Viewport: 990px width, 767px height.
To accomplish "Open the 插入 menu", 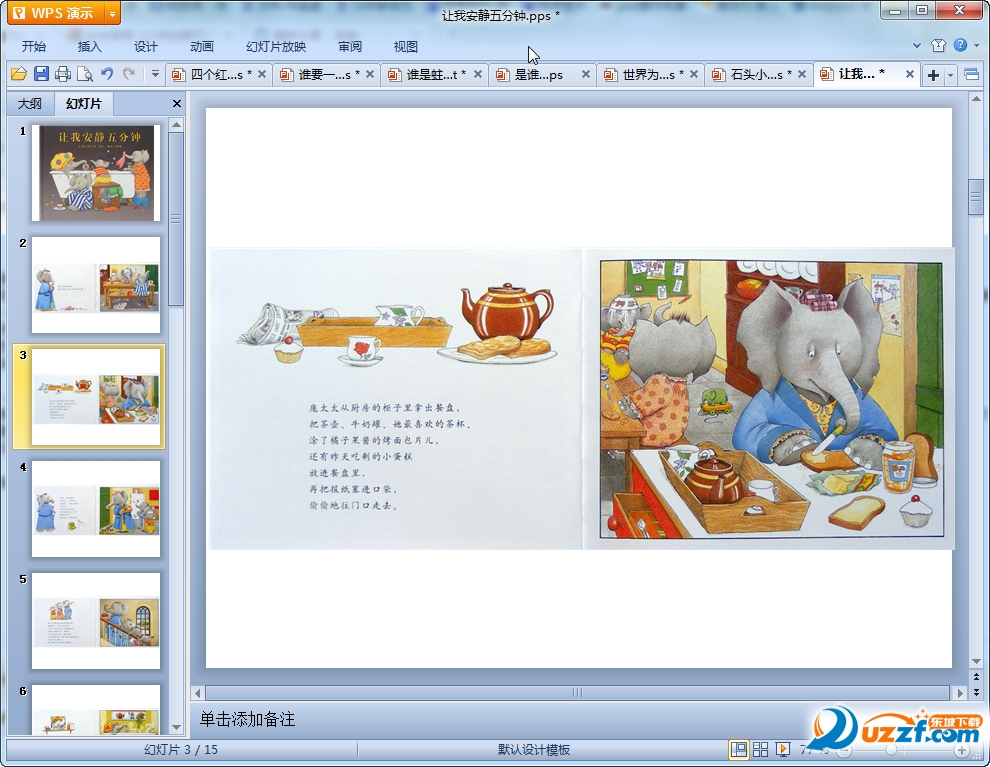I will 89,47.
